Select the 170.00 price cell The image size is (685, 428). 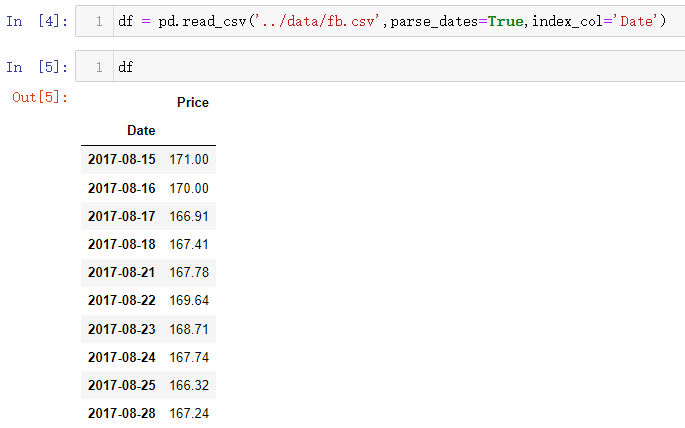click(189, 188)
